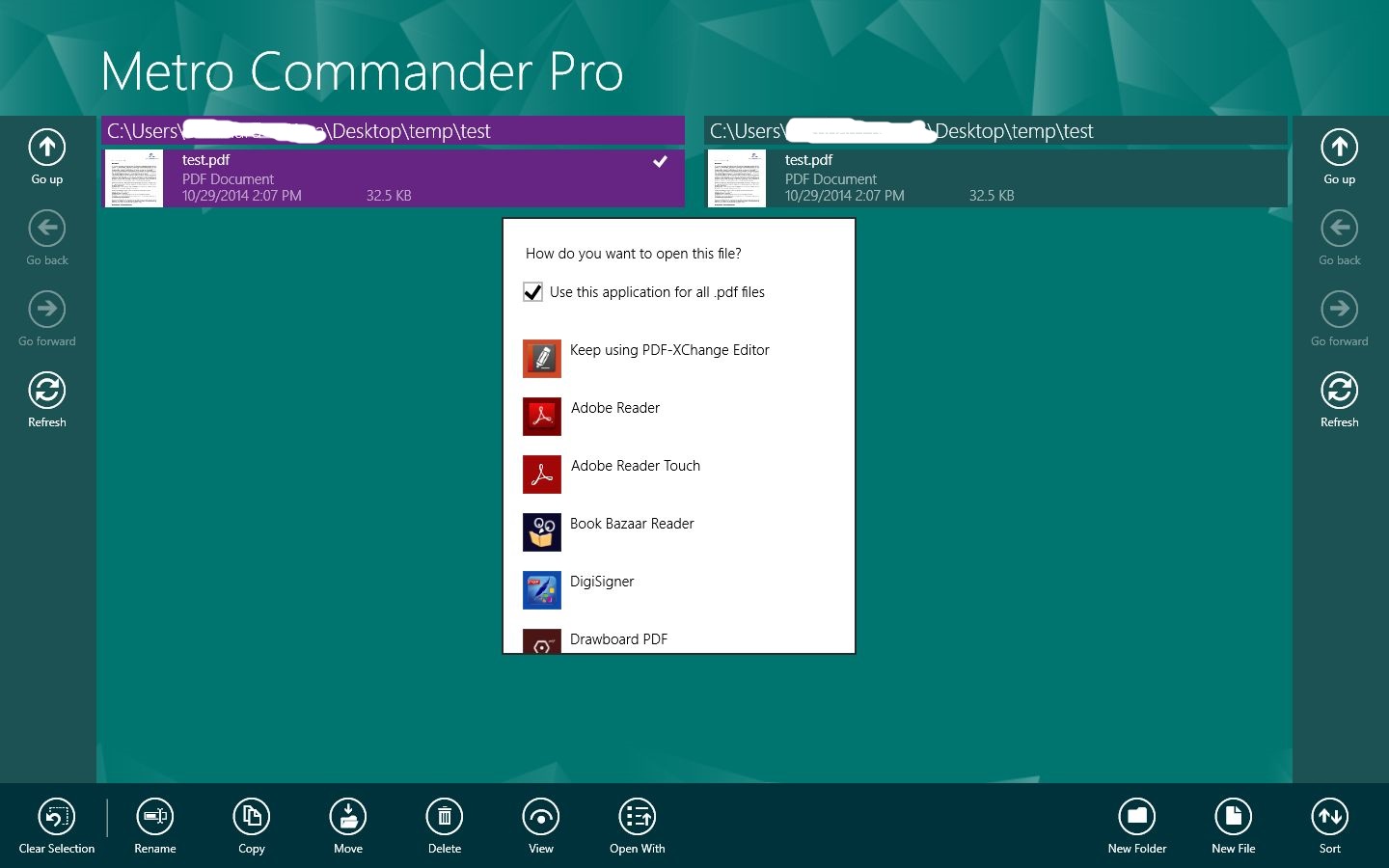Viewport: 1389px width, 868px height.
Task: Choose 'Keep using PDF-XChange Editor'
Action: (669, 350)
